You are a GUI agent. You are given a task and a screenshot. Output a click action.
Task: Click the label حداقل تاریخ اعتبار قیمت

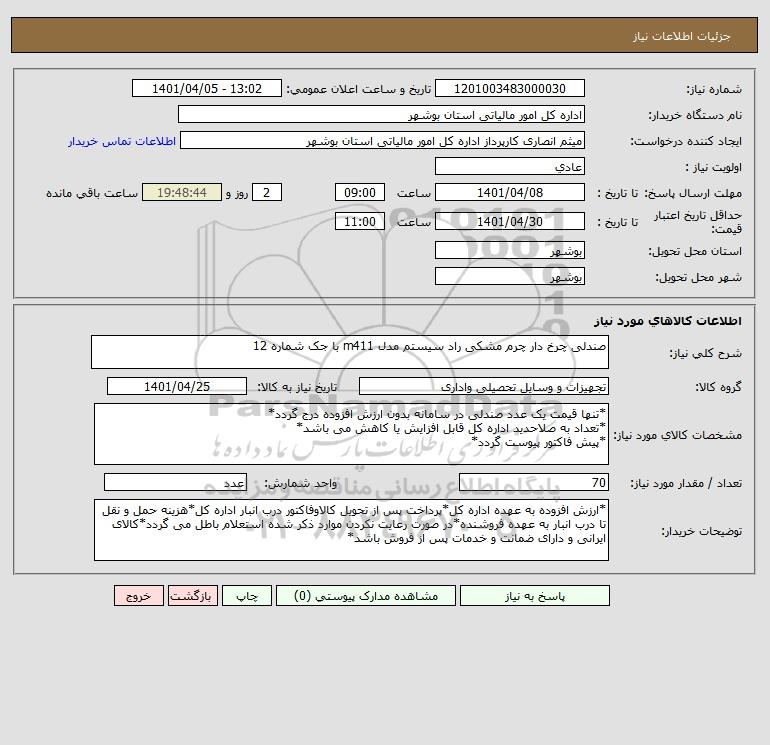pos(698,222)
